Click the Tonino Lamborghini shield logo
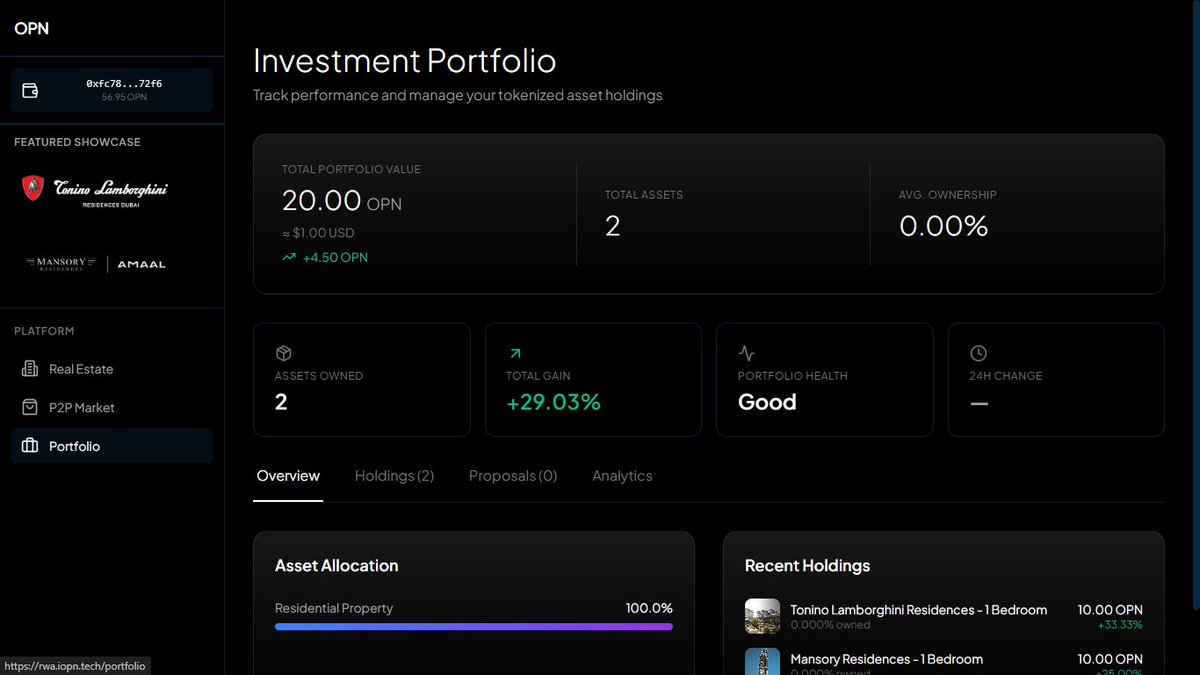Screen dimensions: 1200x675 point(33,188)
